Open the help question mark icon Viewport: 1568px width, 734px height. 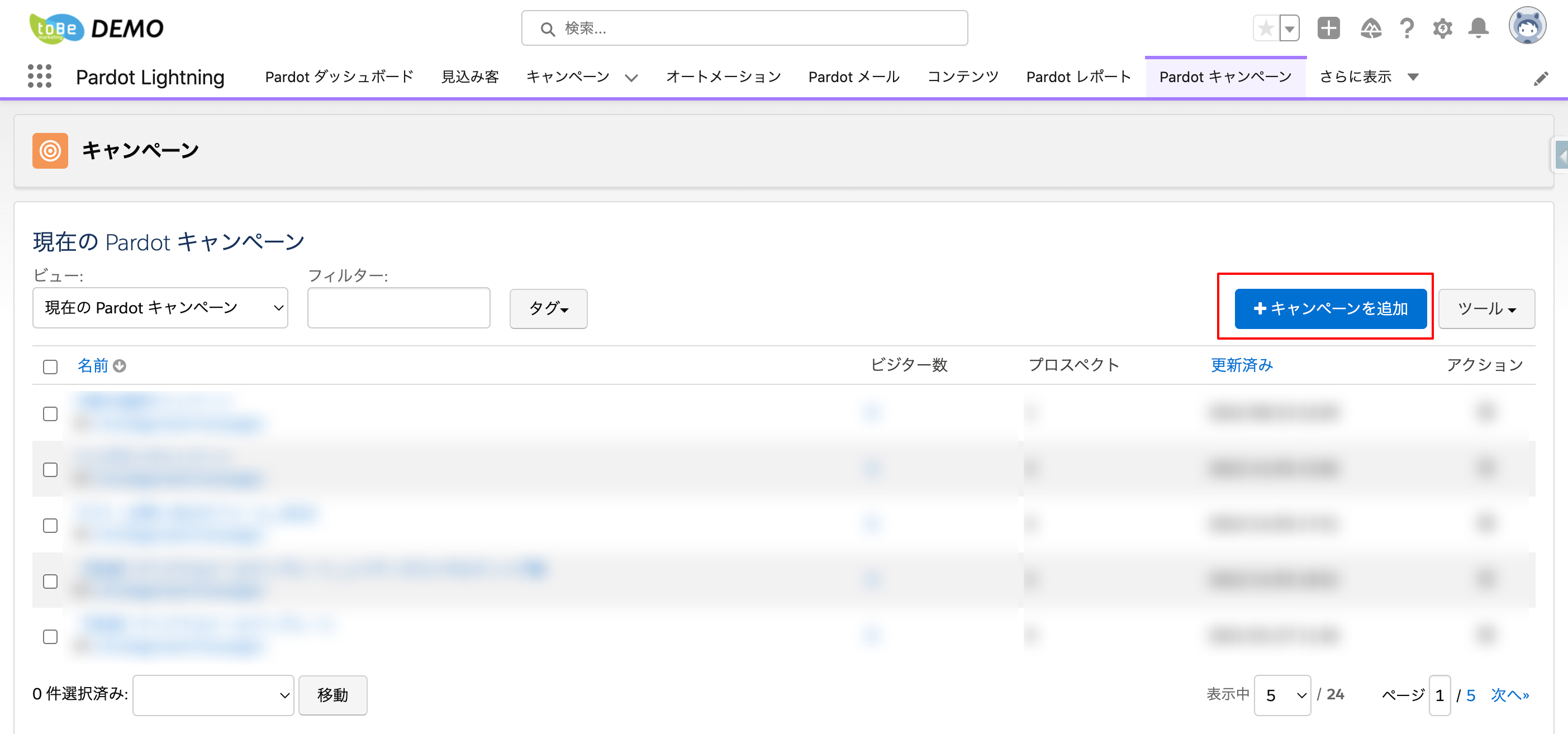click(x=1406, y=28)
